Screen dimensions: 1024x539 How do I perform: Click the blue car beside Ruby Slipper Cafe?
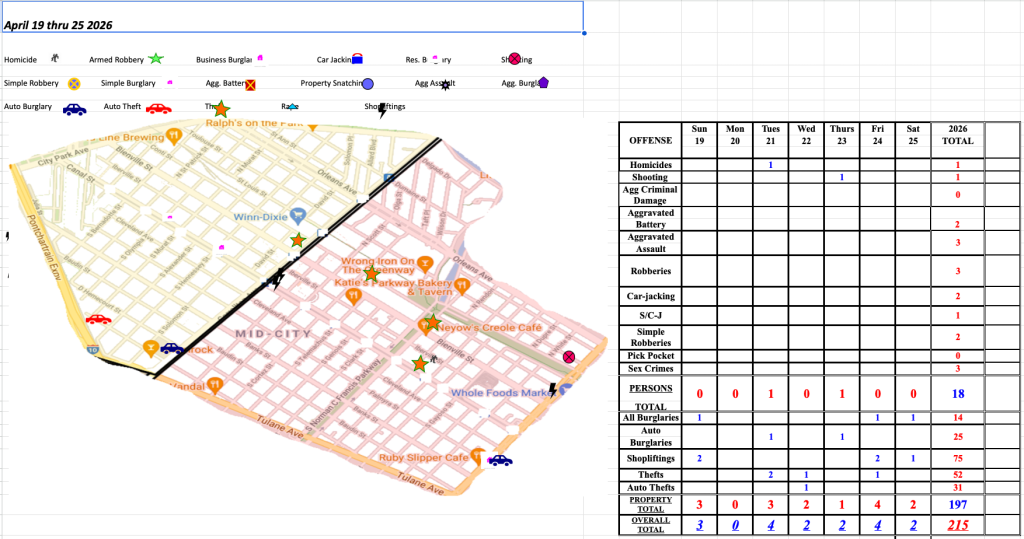click(x=500, y=460)
